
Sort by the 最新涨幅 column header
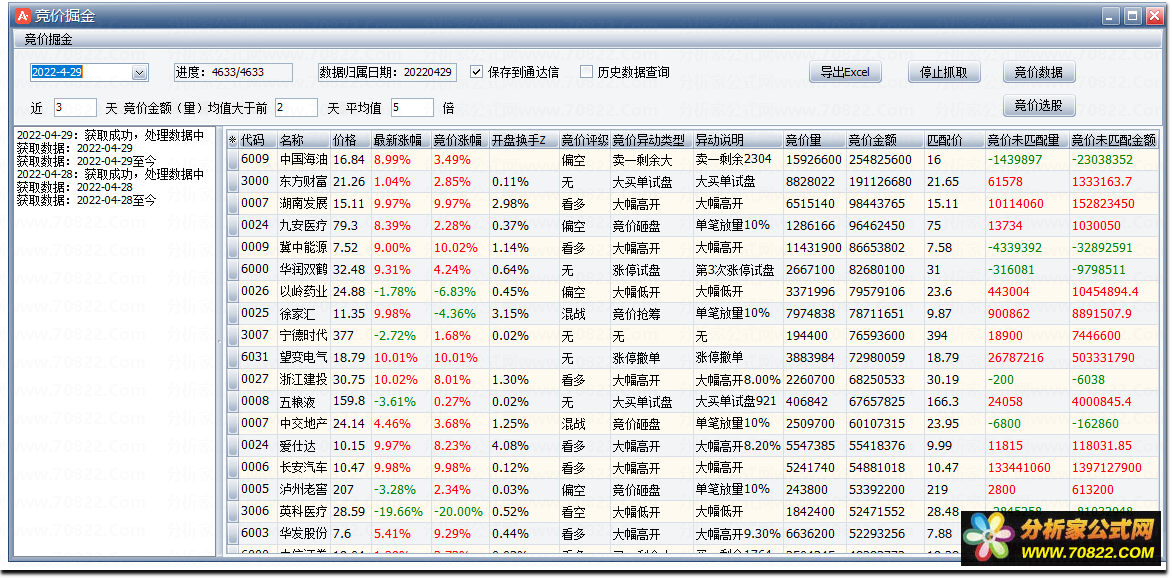pyautogui.click(x=401, y=140)
